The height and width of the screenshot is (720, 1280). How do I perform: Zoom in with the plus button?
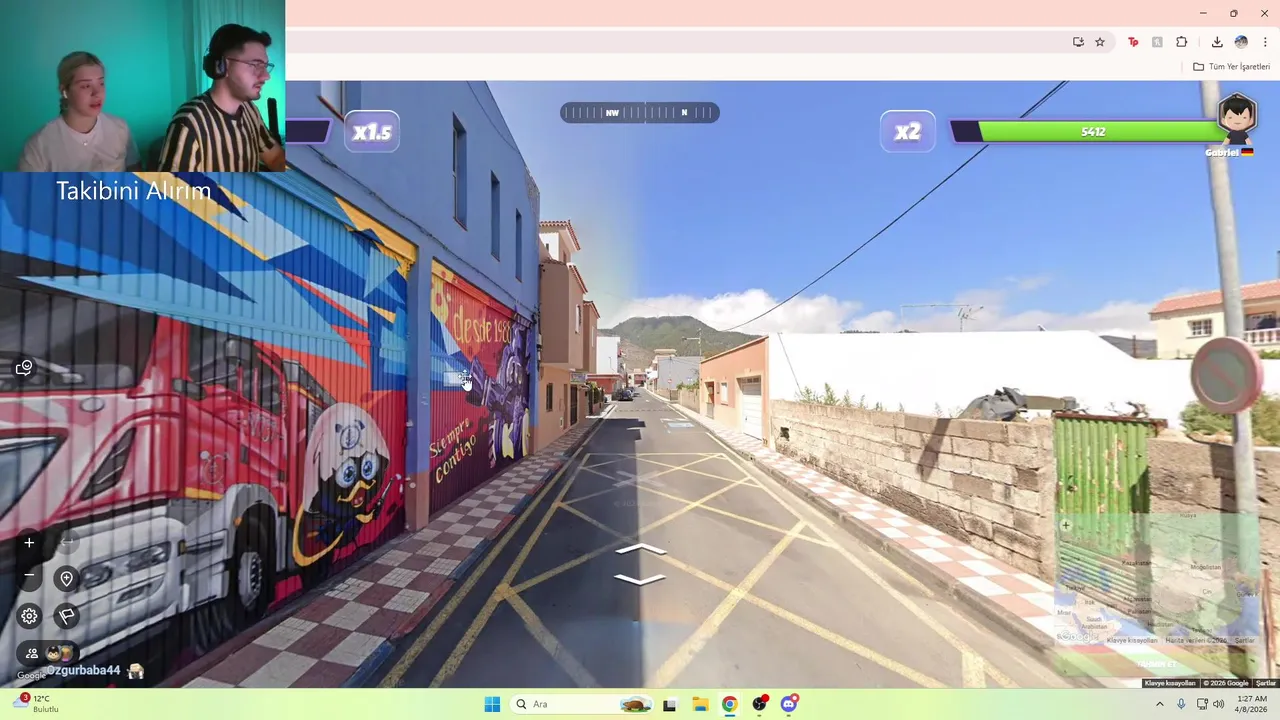29,542
